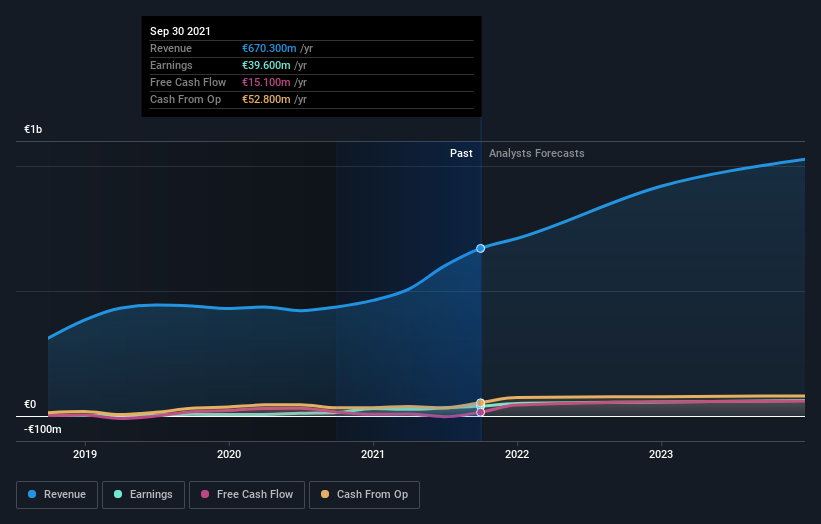This screenshot has height=524, width=821.
Task: Click the €15.100m free cash flow value
Action: (266, 82)
